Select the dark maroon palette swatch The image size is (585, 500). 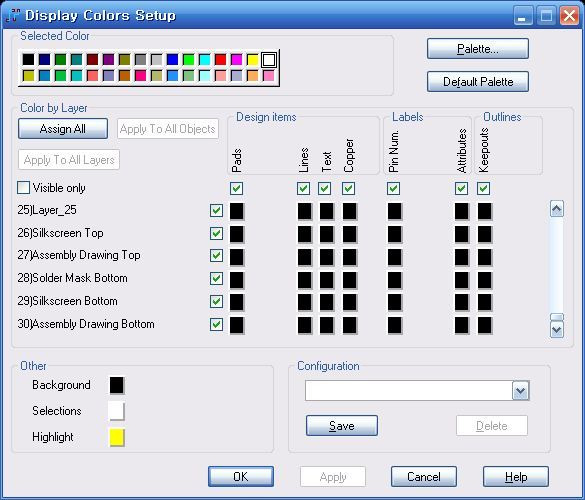tap(93, 60)
